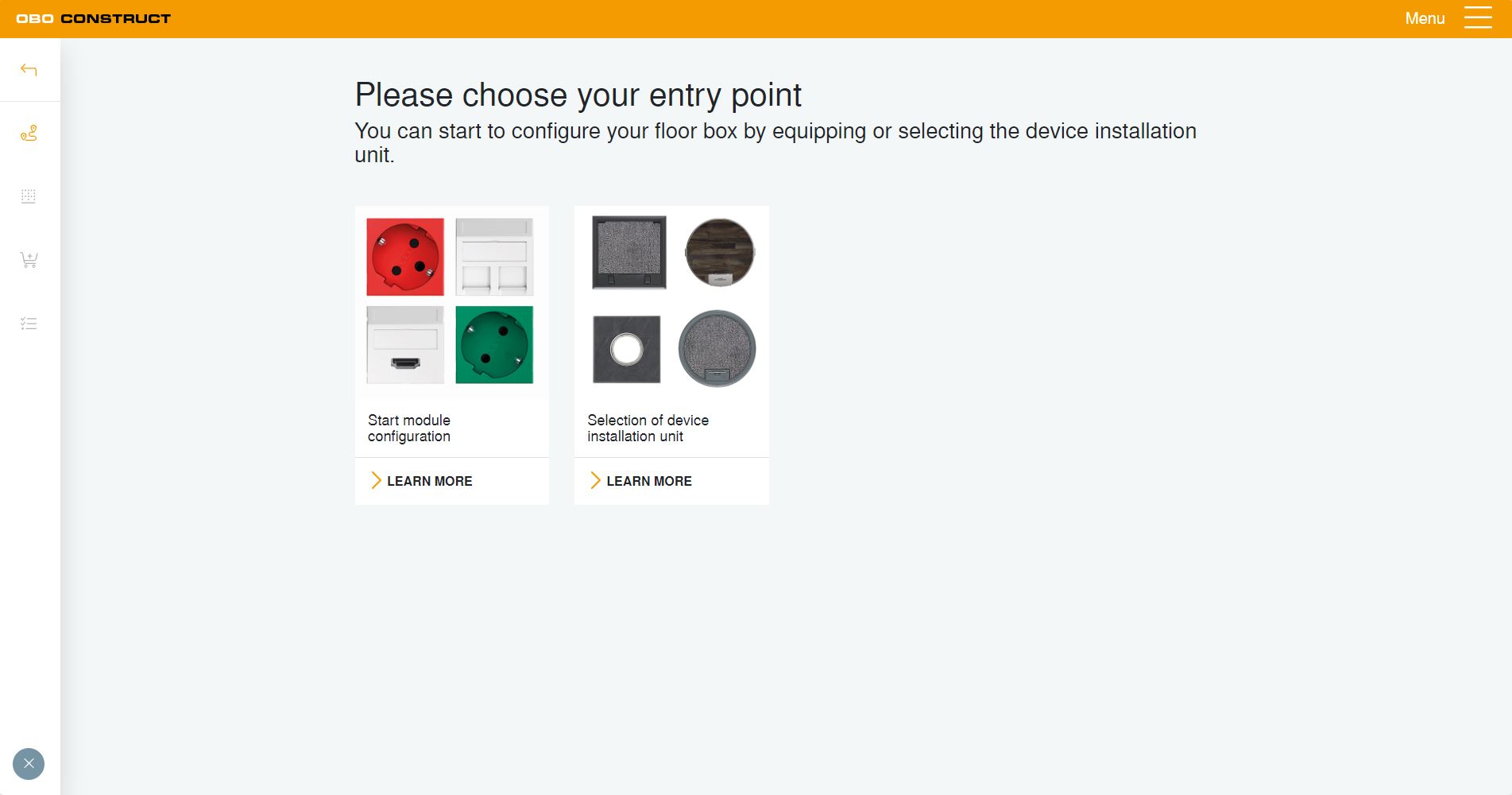Click the round close button at bottom left
The image size is (1512, 795).
[x=29, y=764]
